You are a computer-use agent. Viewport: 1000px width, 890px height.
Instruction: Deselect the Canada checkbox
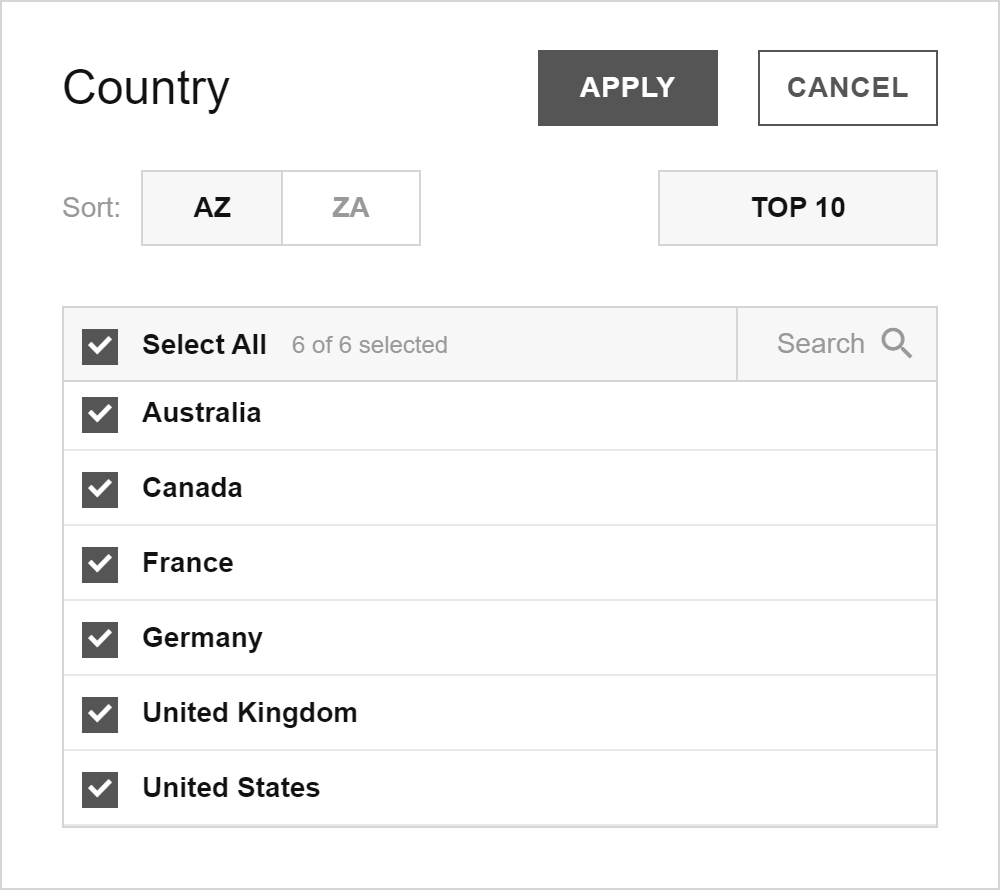point(100,489)
